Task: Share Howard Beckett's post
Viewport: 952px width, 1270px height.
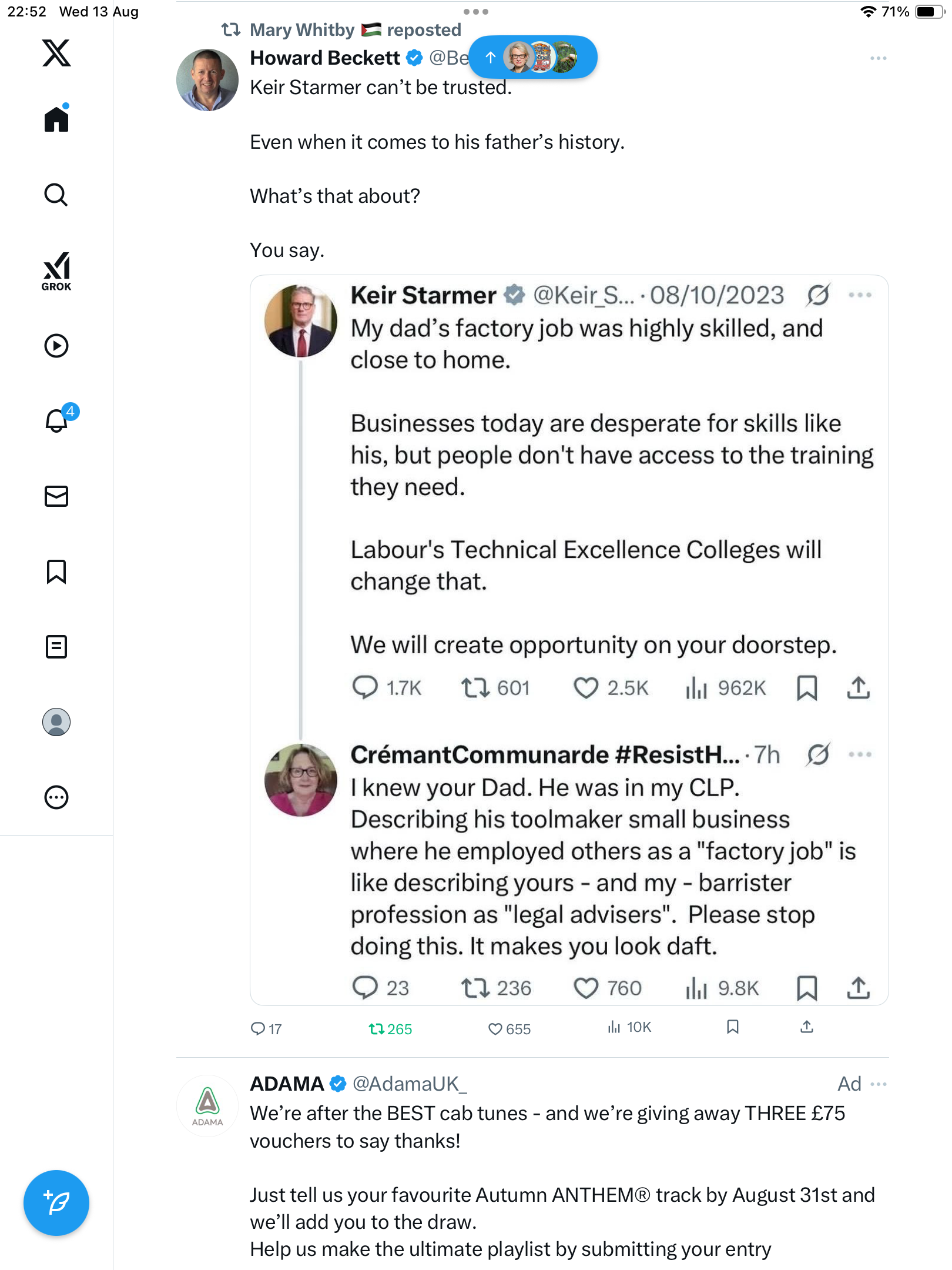Action: [x=807, y=1027]
